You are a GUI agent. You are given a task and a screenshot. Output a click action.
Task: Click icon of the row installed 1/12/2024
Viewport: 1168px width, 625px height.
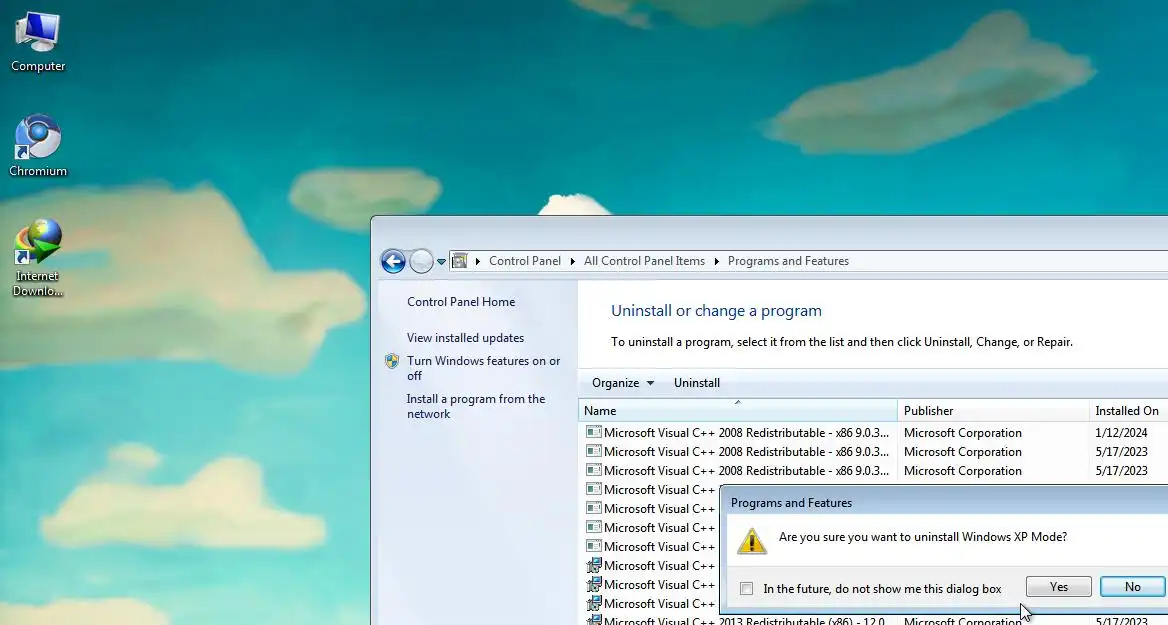click(594, 432)
